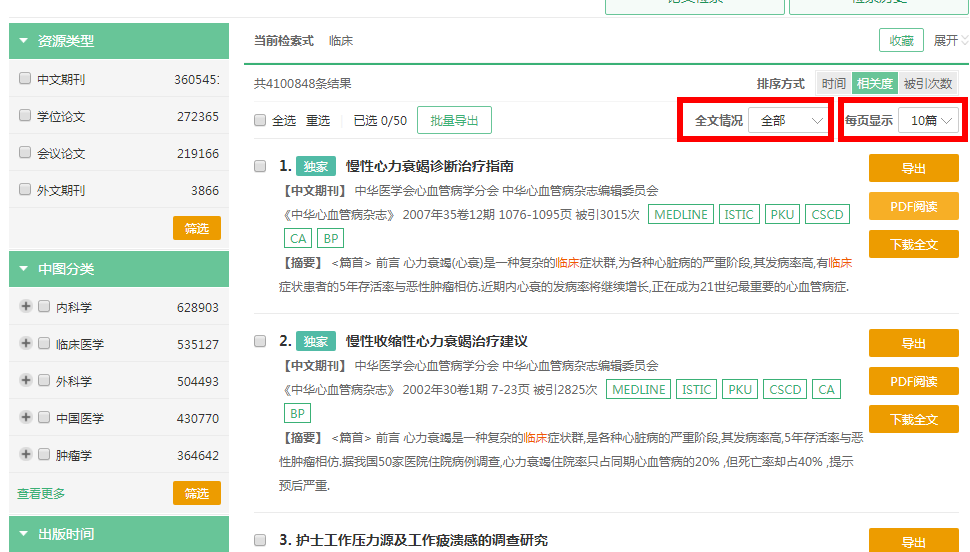Expand the 肿瘤学 category plus icon
The image size is (970, 552).
tap(26, 455)
